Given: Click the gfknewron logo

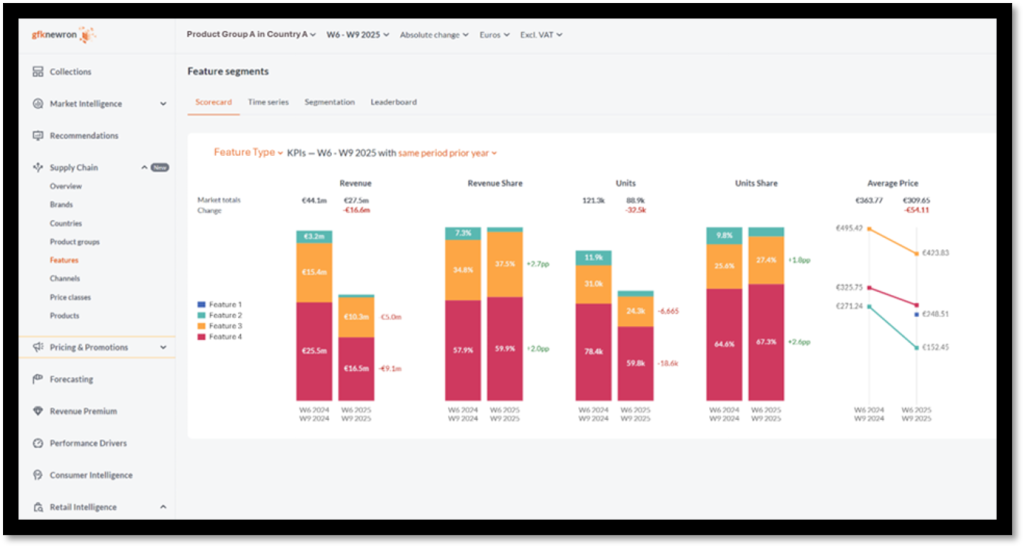Looking at the screenshot, I should (63, 35).
